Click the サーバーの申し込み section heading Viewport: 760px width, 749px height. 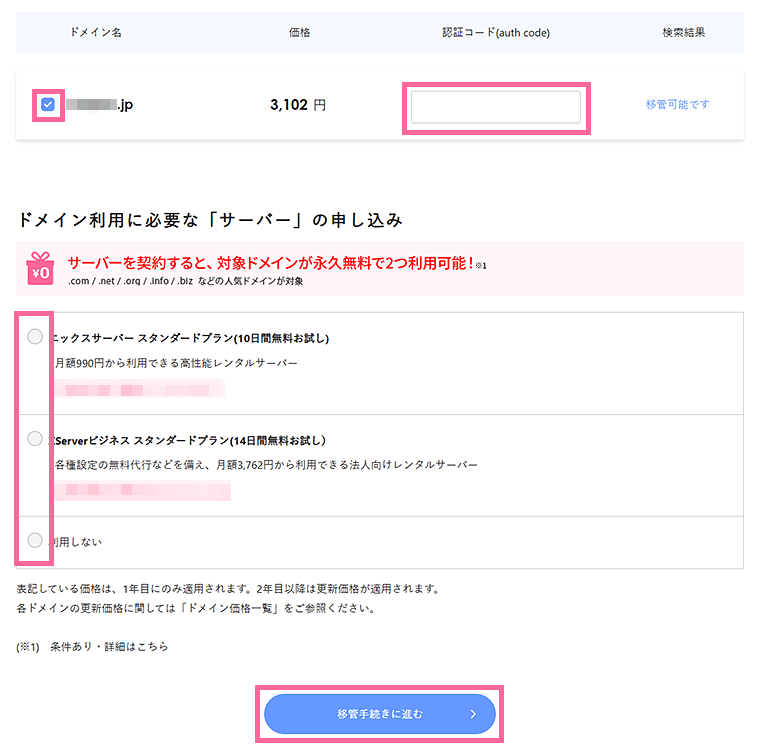pos(210,220)
